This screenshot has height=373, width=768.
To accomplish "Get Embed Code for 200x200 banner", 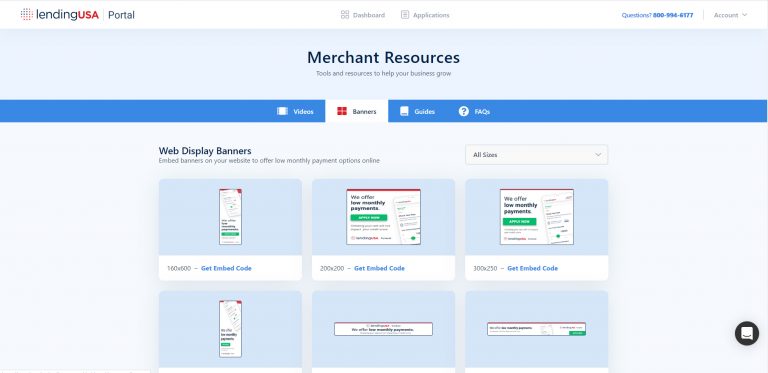I will [x=380, y=268].
